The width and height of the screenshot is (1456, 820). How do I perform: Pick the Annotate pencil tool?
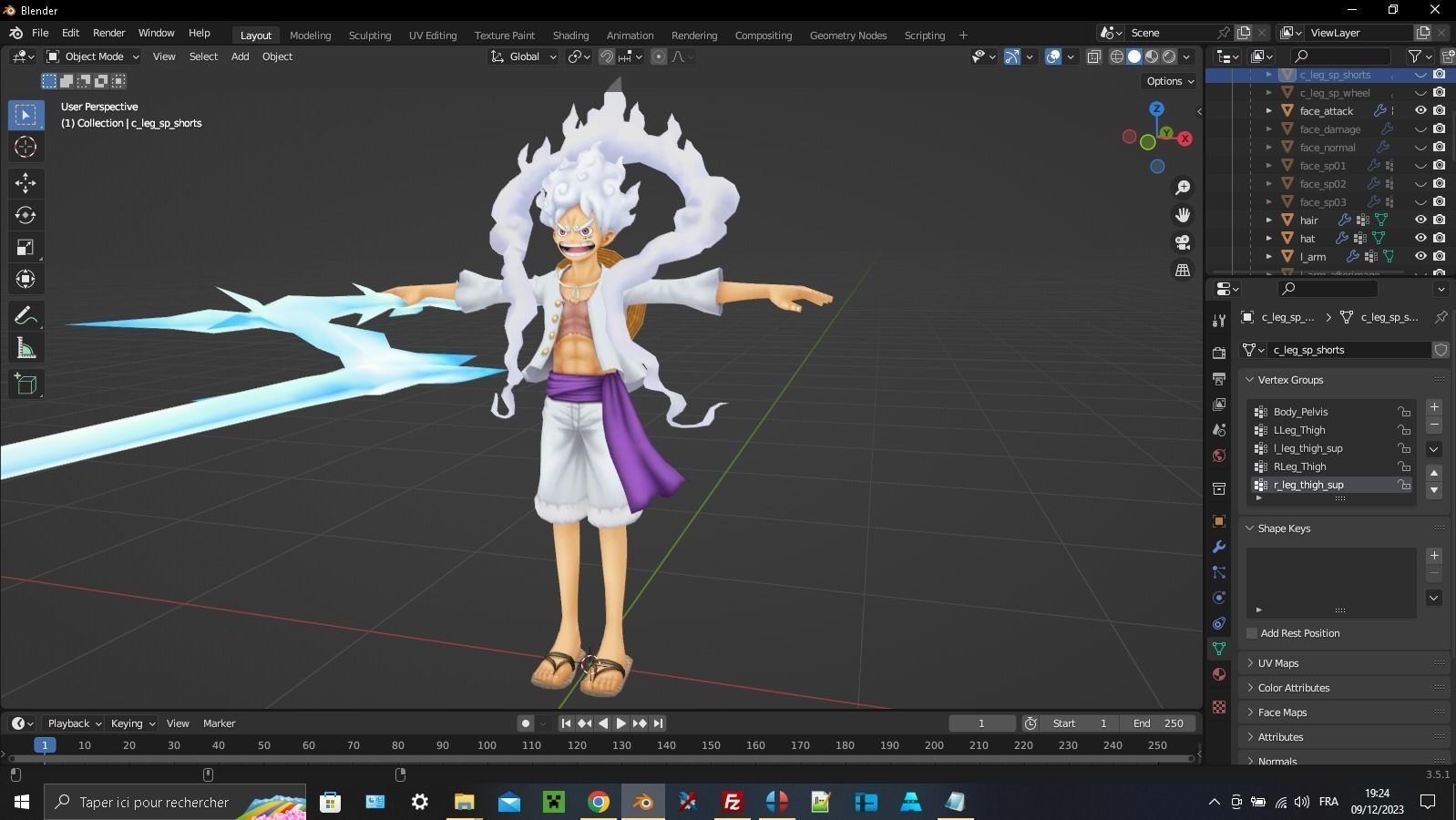pos(26,316)
